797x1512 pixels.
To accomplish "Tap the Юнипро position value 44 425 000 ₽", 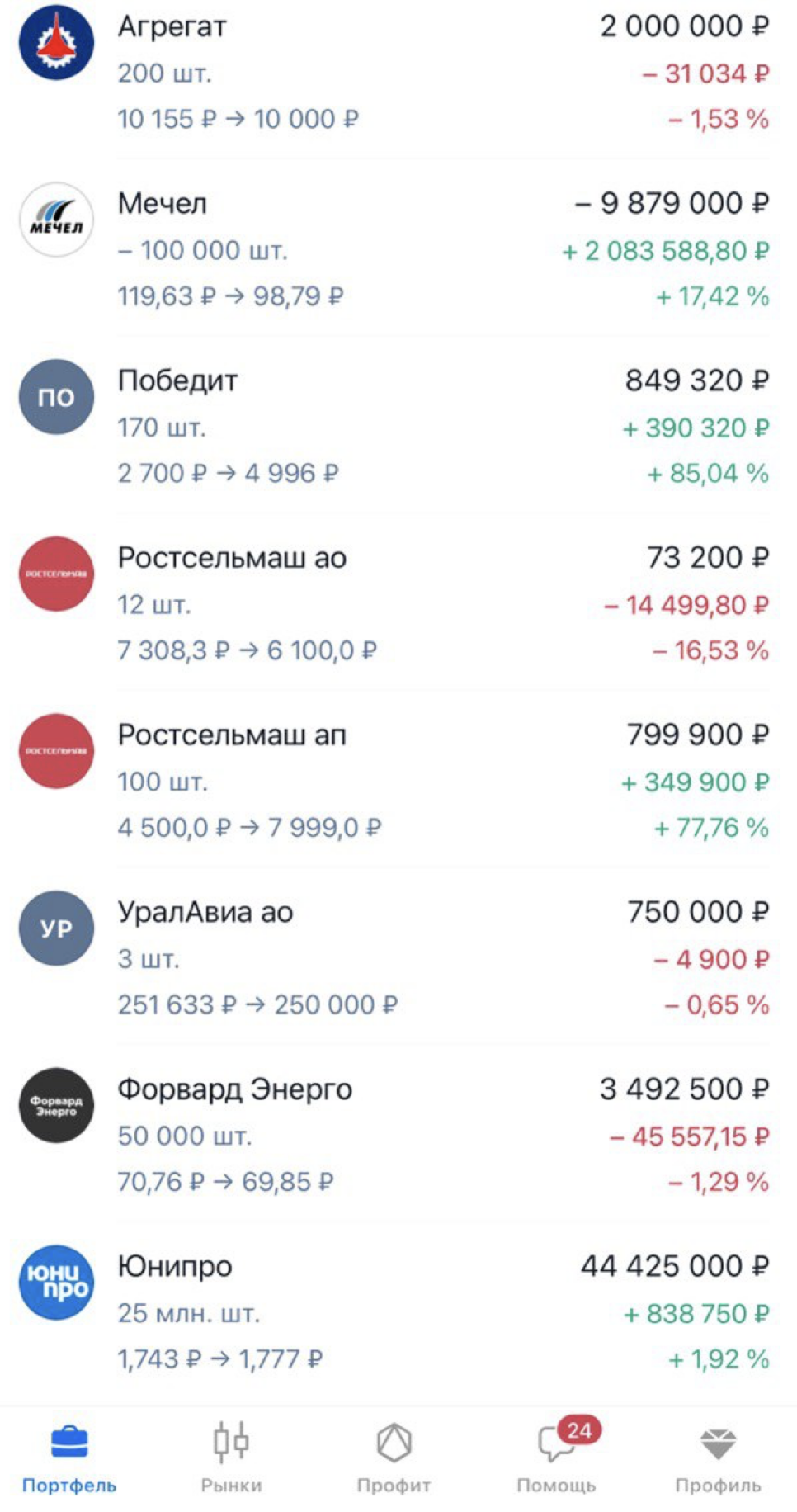I will (674, 1266).
